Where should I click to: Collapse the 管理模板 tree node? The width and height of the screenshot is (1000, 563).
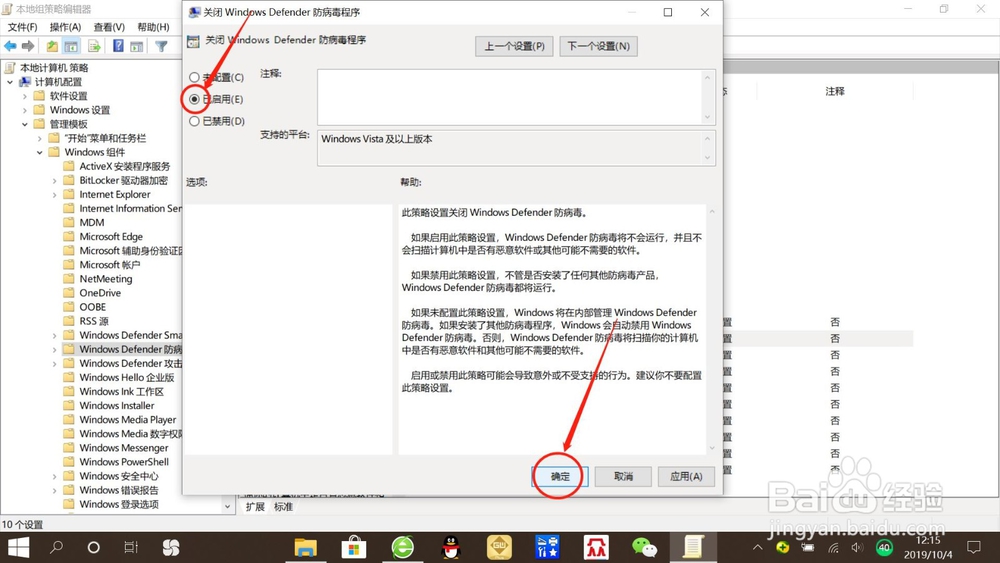coord(25,124)
